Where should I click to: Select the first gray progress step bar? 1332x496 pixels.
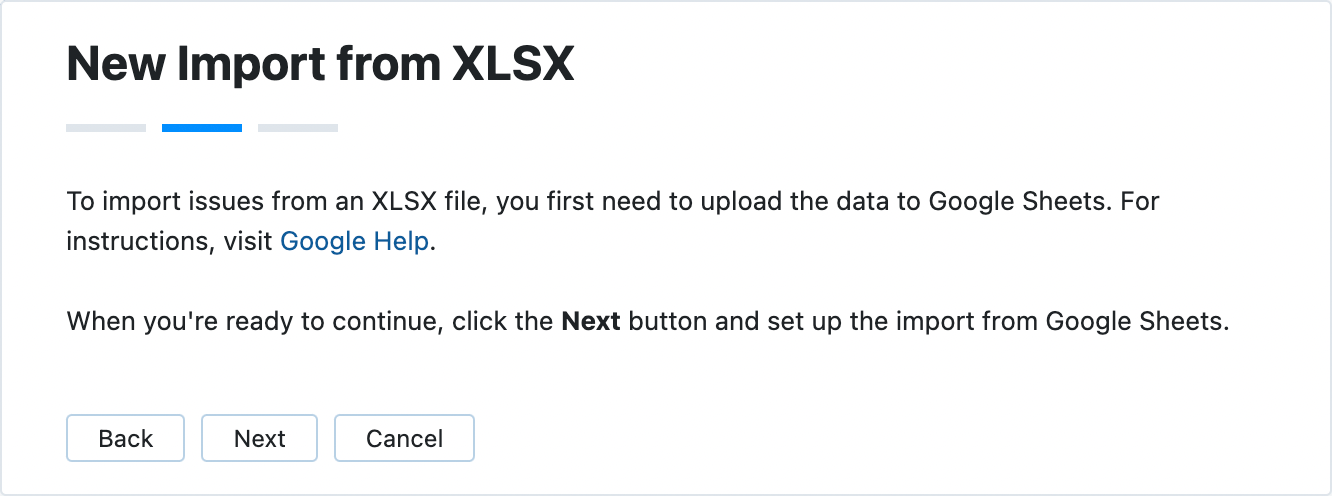[106, 128]
